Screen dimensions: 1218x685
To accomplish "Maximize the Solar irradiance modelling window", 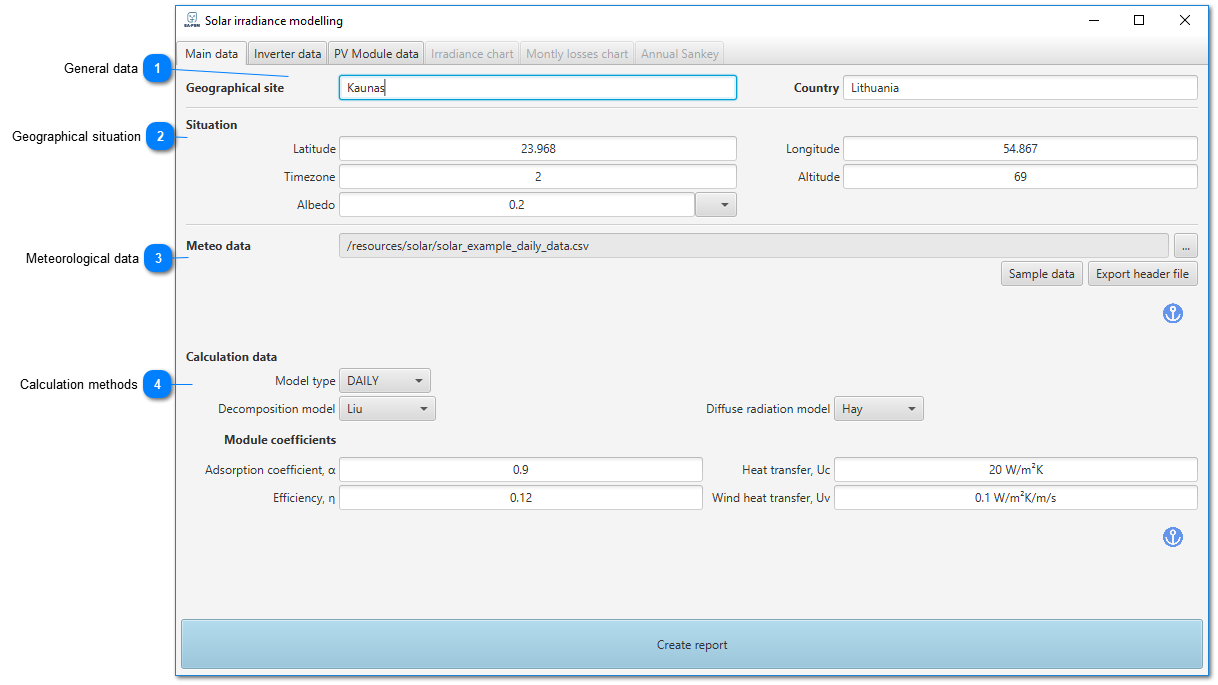I will [1139, 20].
